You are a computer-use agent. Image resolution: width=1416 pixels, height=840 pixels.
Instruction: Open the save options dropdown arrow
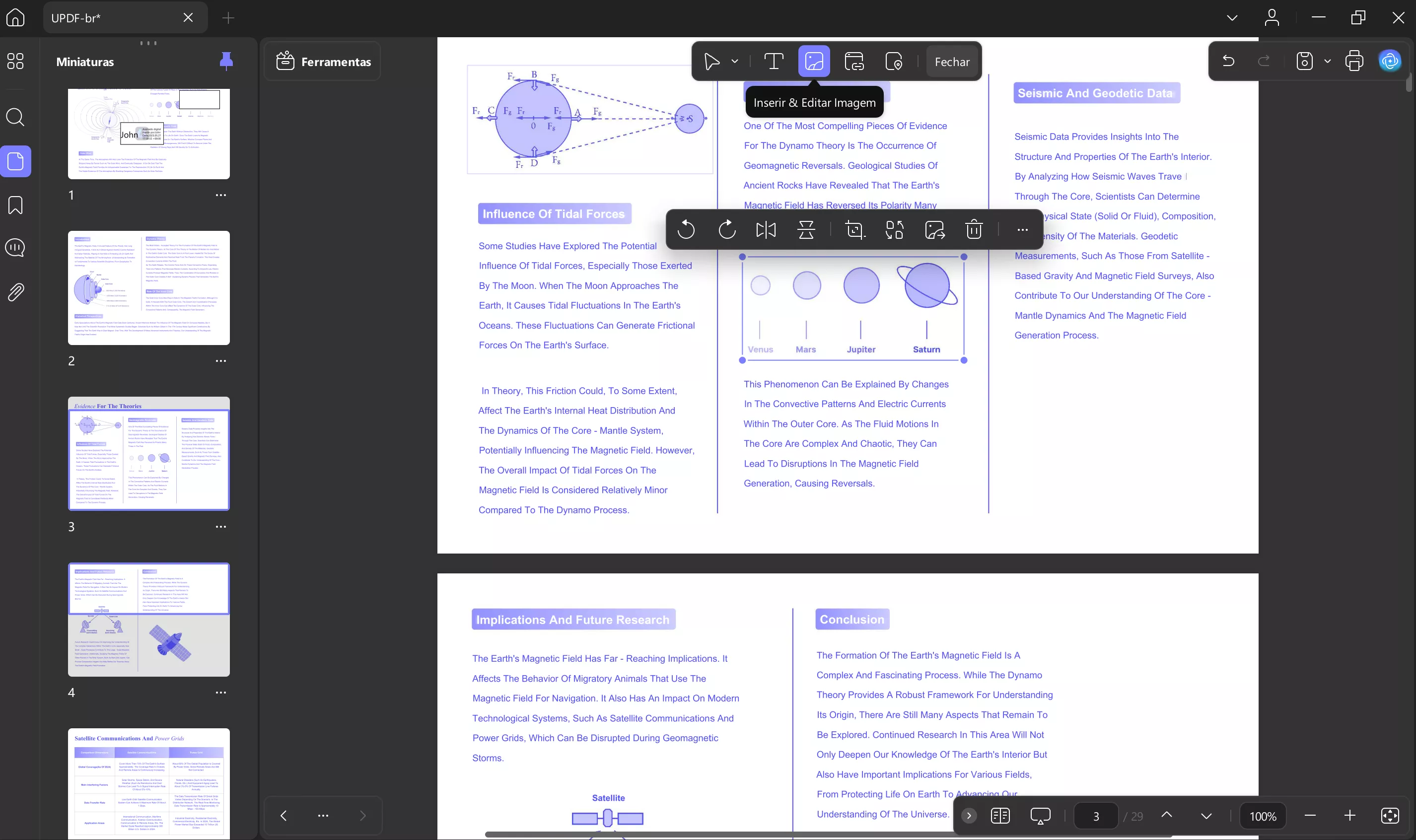[1328, 61]
